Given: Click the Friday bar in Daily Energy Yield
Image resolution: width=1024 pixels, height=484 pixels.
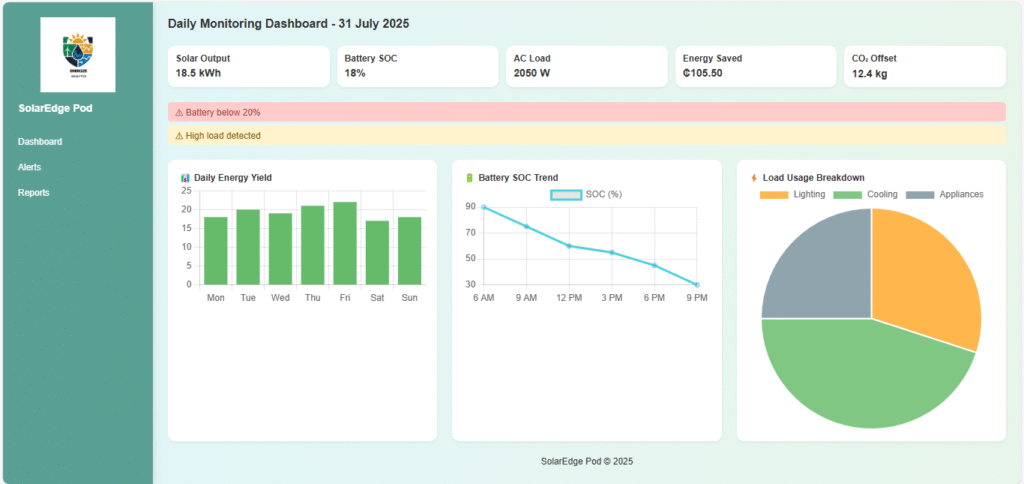Looking at the screenshot, I should (345, 244).
